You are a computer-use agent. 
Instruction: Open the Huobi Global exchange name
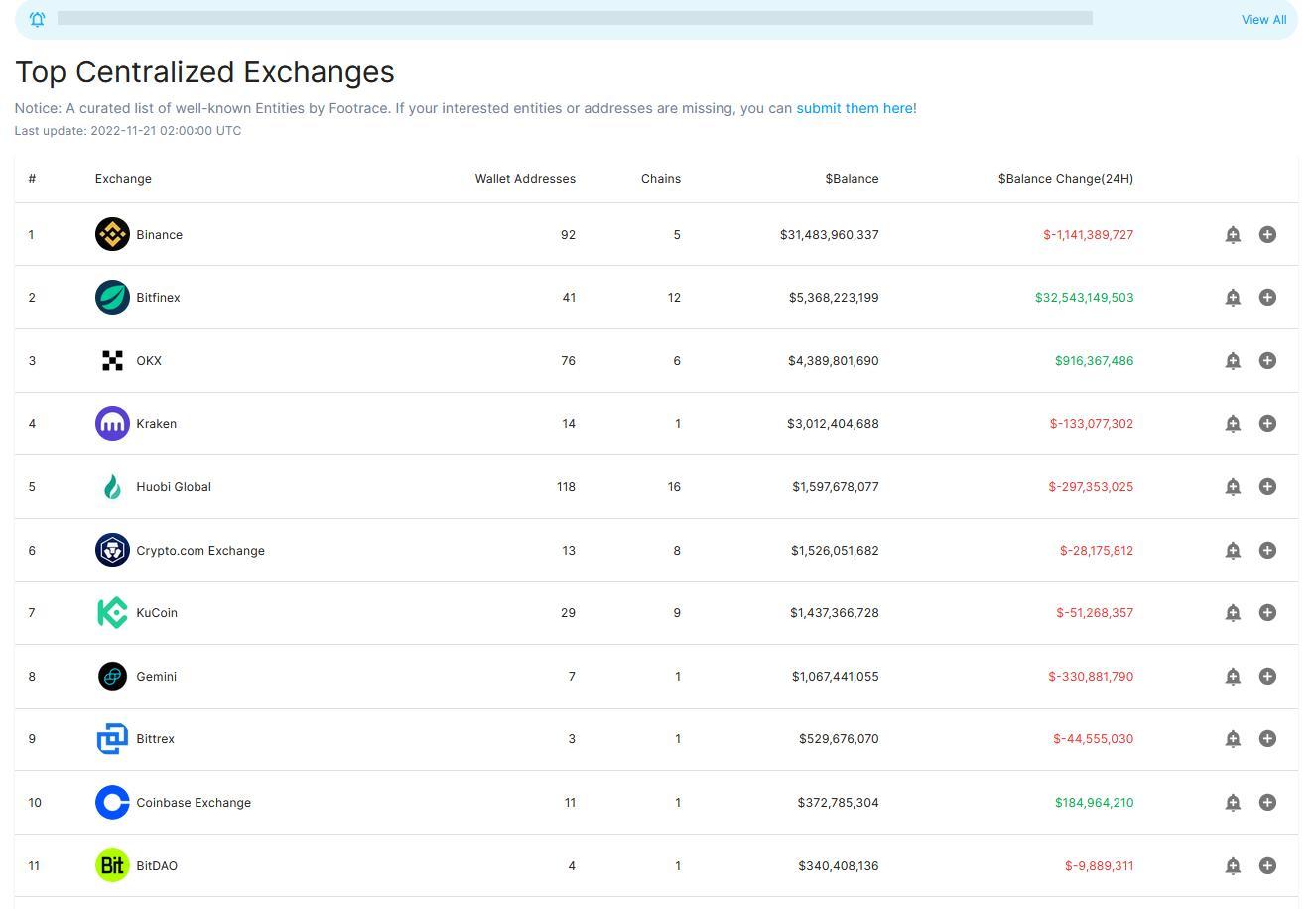(174, 487)
